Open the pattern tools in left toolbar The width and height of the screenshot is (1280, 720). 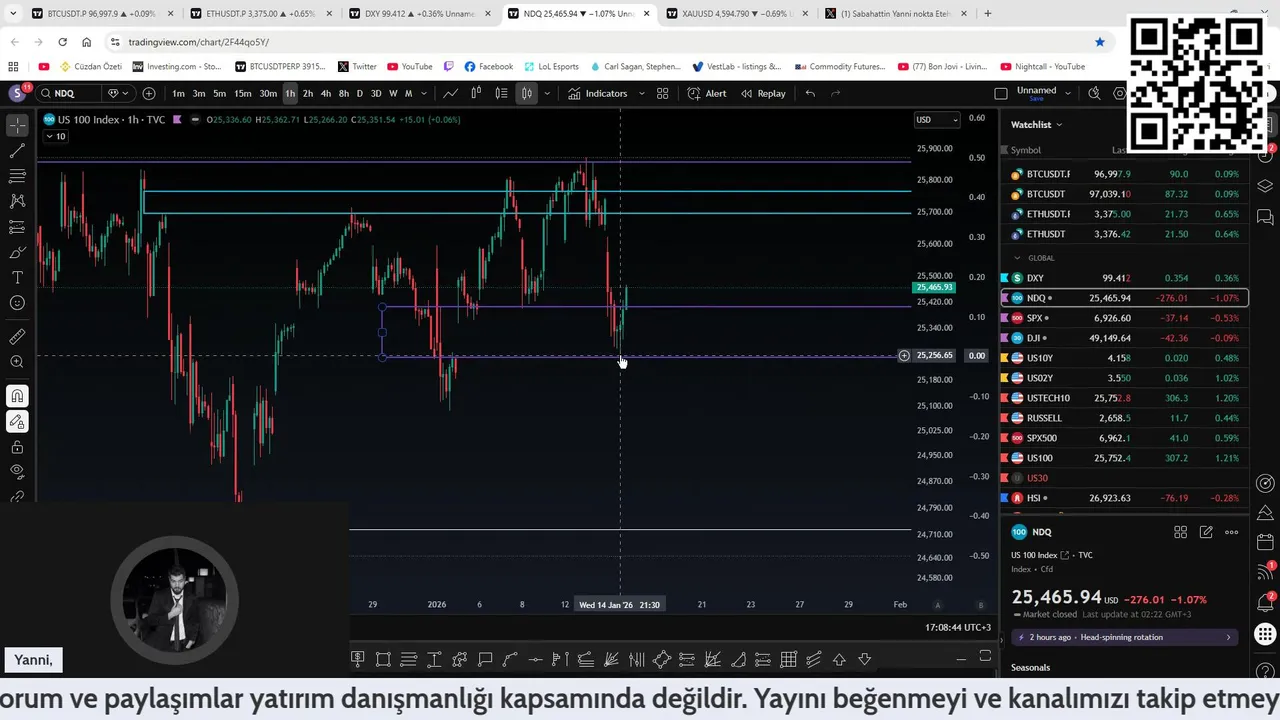pos(17,201)
